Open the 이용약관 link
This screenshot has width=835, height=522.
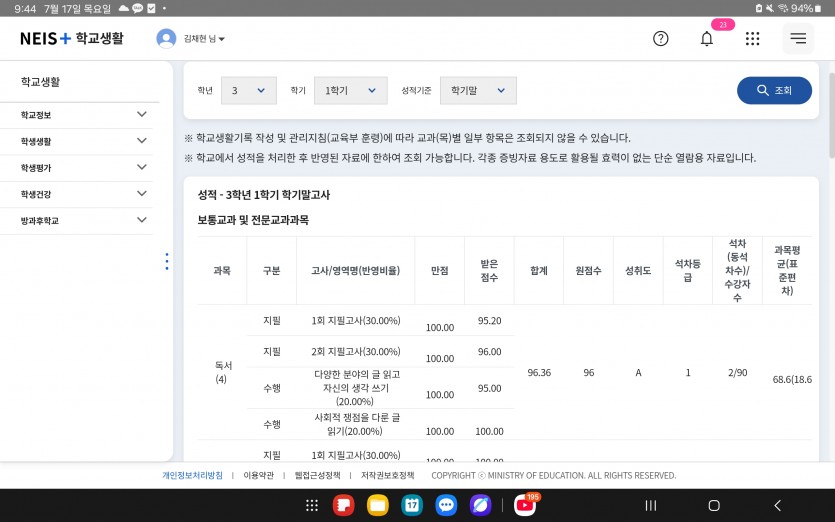(x=258, y=475)
